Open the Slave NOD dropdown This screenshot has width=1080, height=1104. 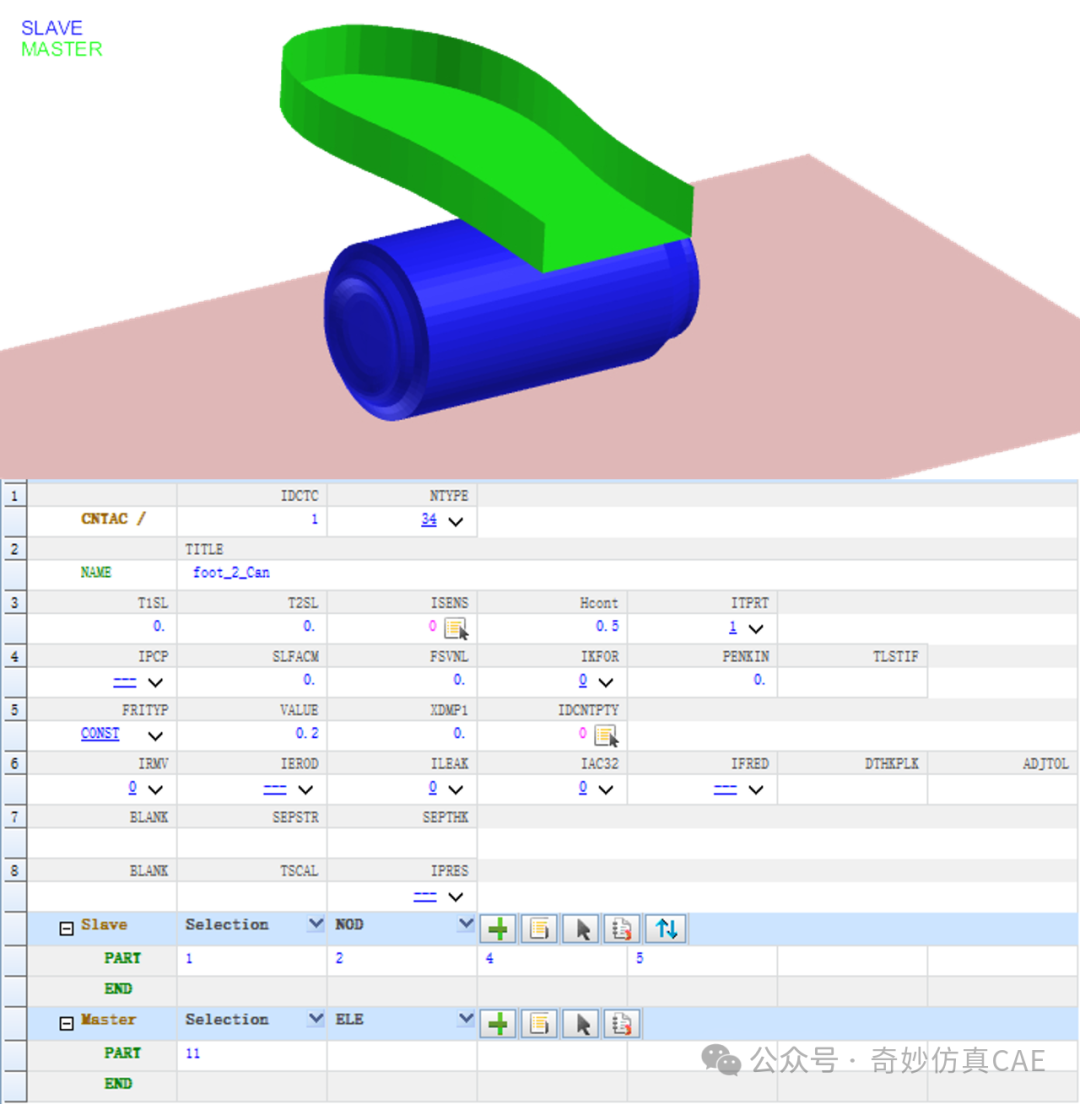point(466,923)
